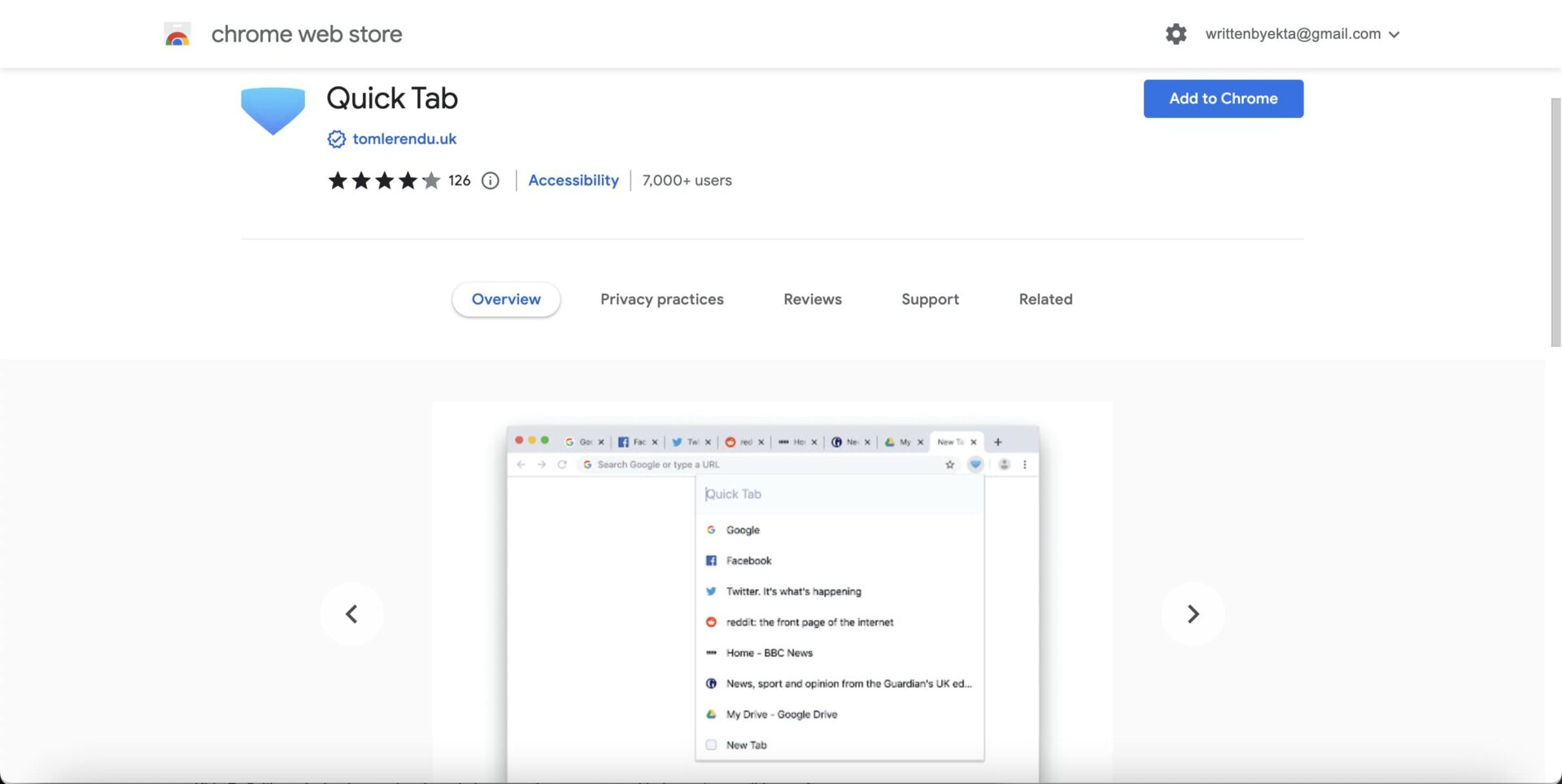Click the Quick Tab blue extension icon
This screenshot has height=784, width=1562.
tap(273, 110)
